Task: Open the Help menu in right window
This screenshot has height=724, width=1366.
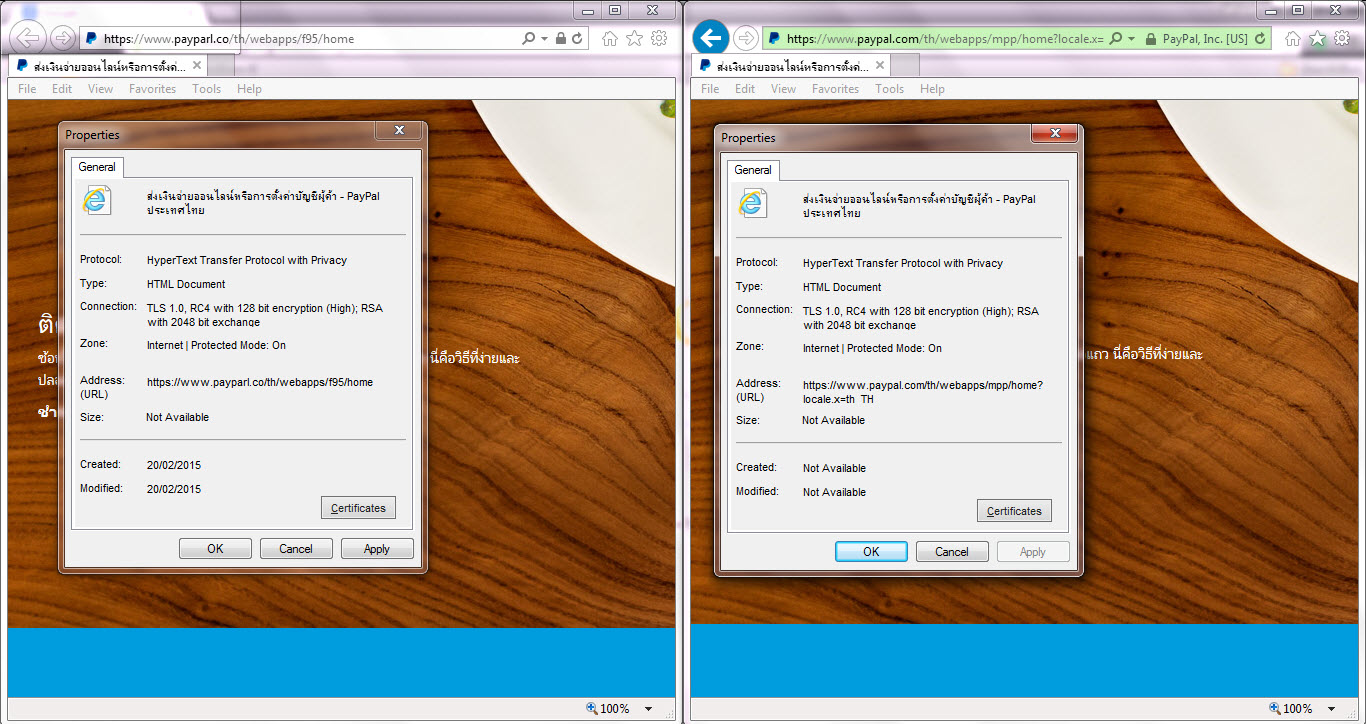Action: [932, 89]
